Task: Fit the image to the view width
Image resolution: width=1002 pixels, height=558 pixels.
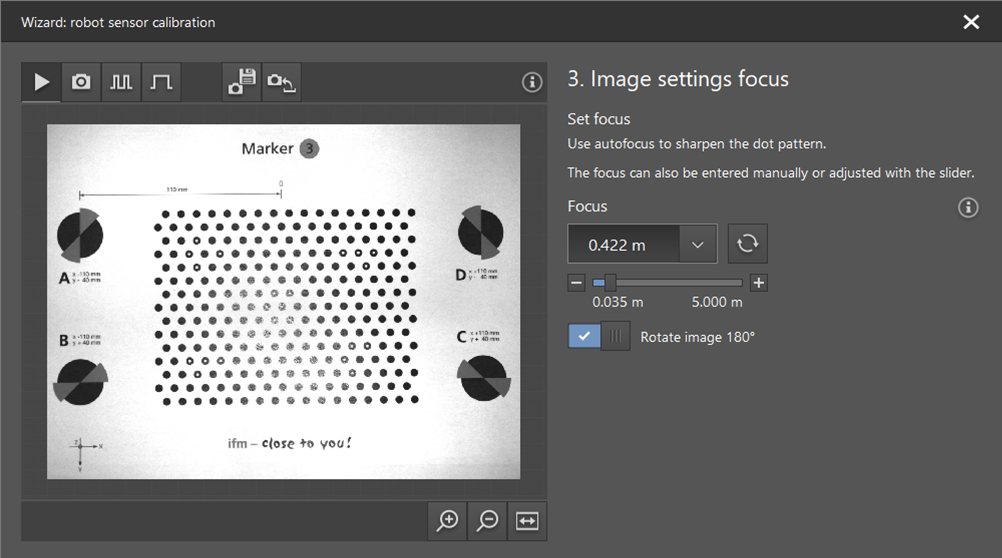Action: (526, 520)
